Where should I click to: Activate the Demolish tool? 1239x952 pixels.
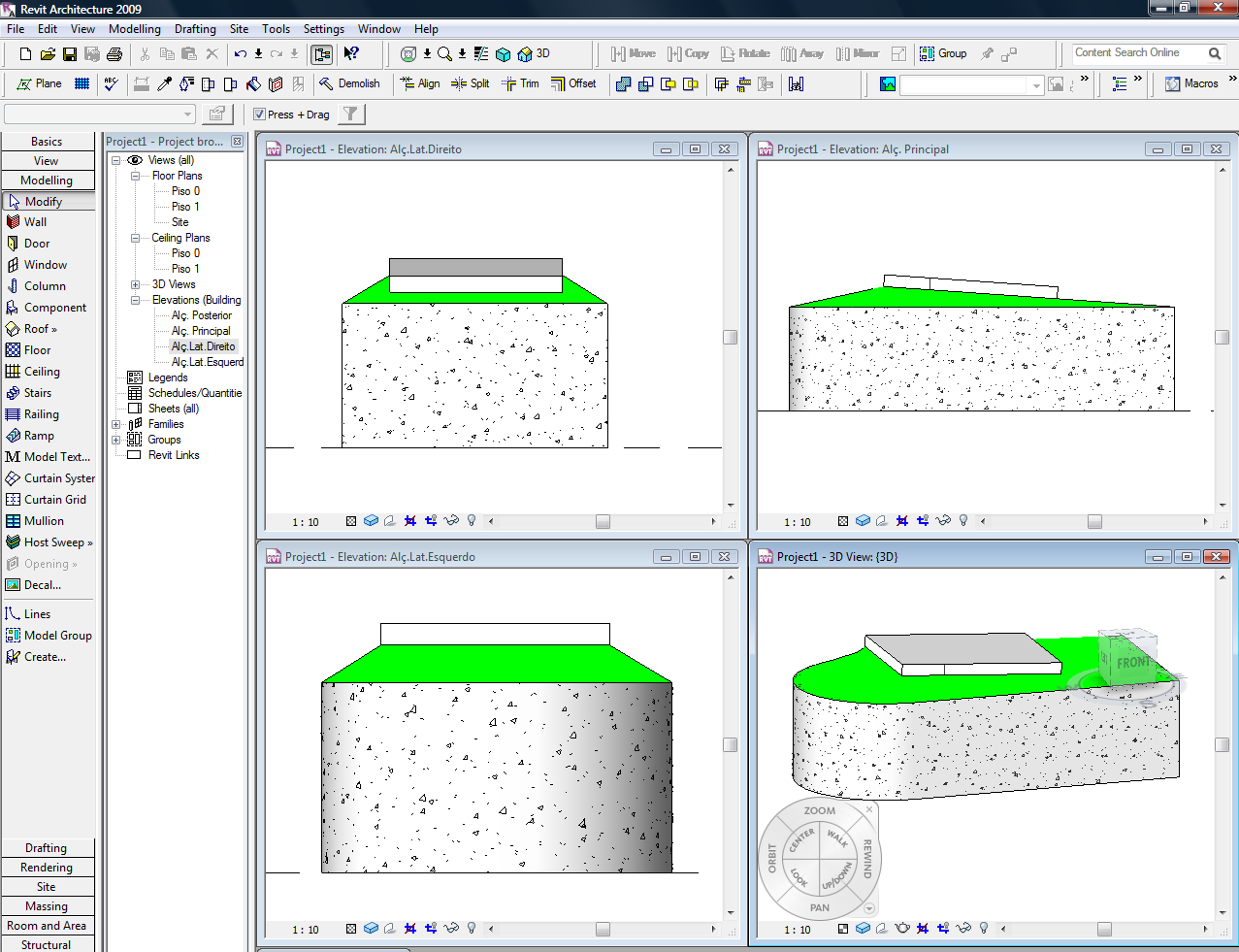pyautogui.click(x=349, y=83)
